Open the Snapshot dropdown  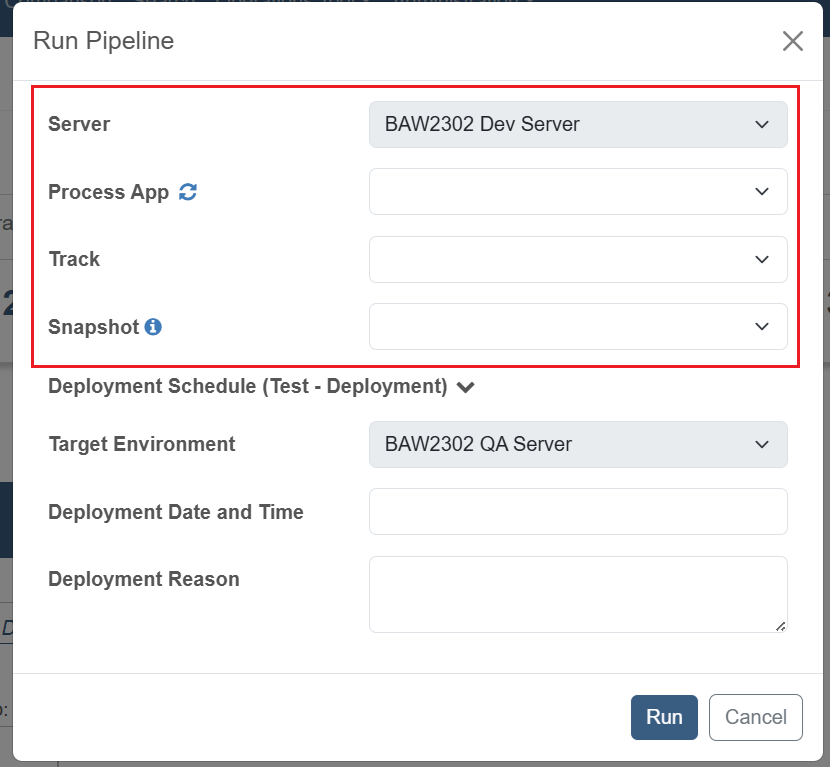point(578,327)
